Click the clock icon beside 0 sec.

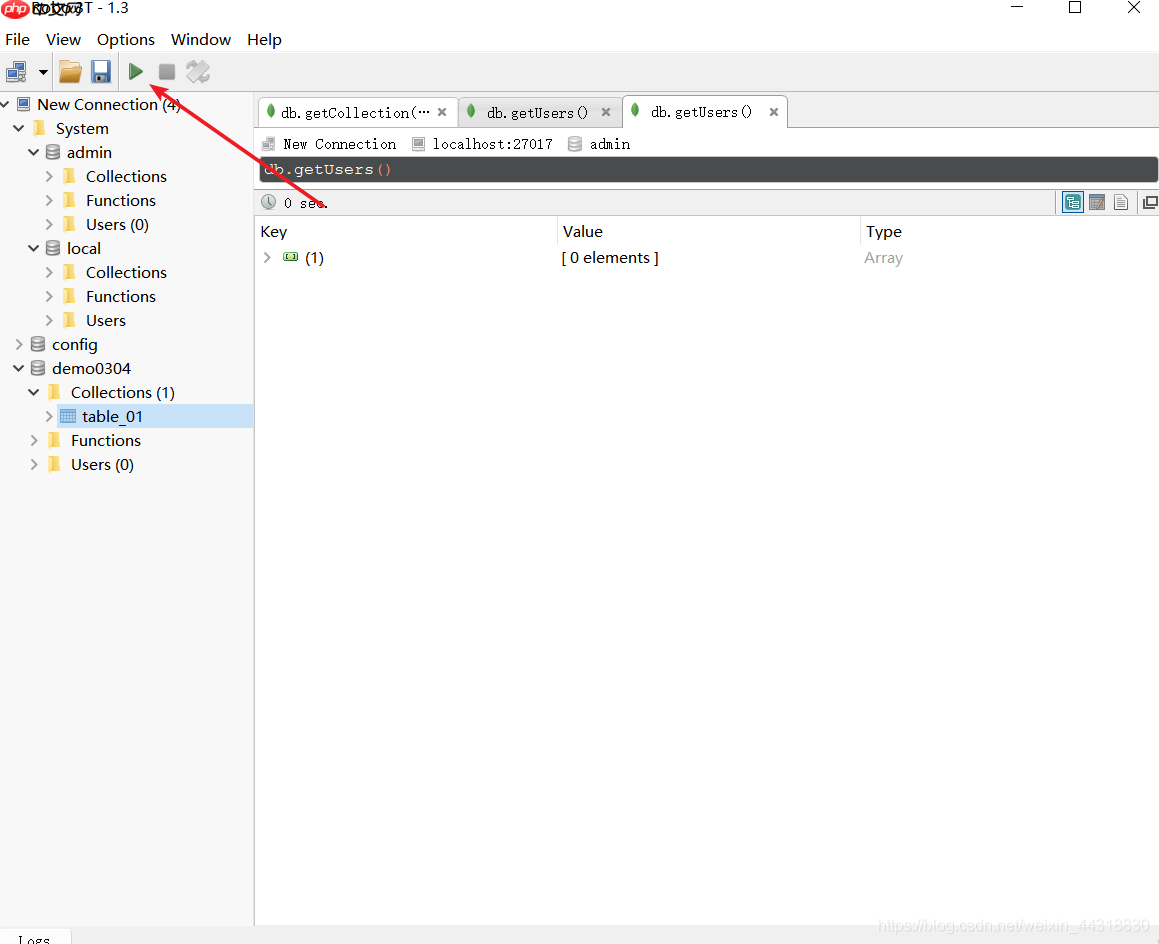tap(268, 202)
